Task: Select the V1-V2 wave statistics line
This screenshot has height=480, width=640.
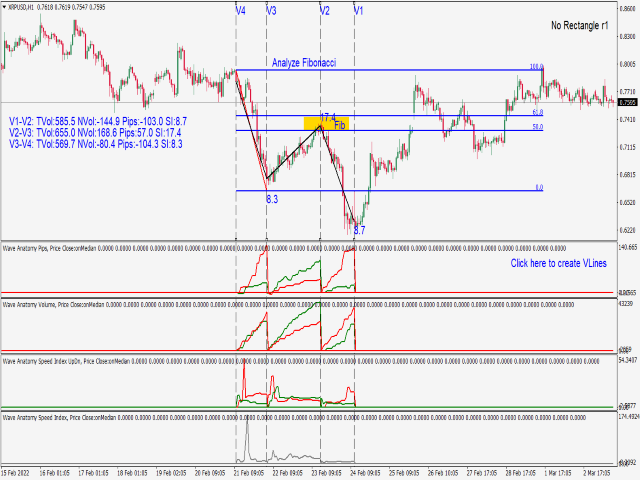Action: click(98, 121)
